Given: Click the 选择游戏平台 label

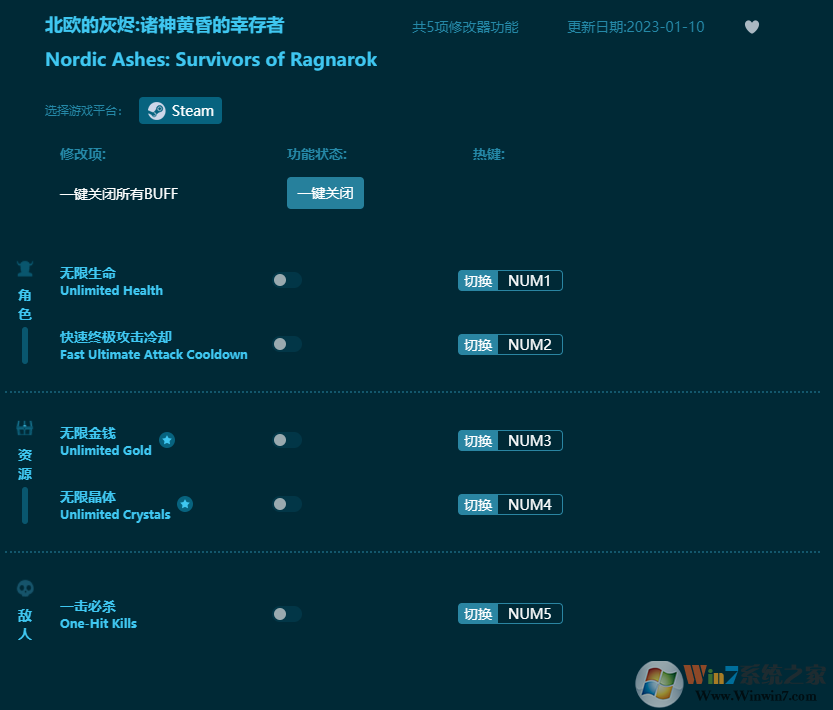Looking at the screenshot, I should [x=83, y=111].
